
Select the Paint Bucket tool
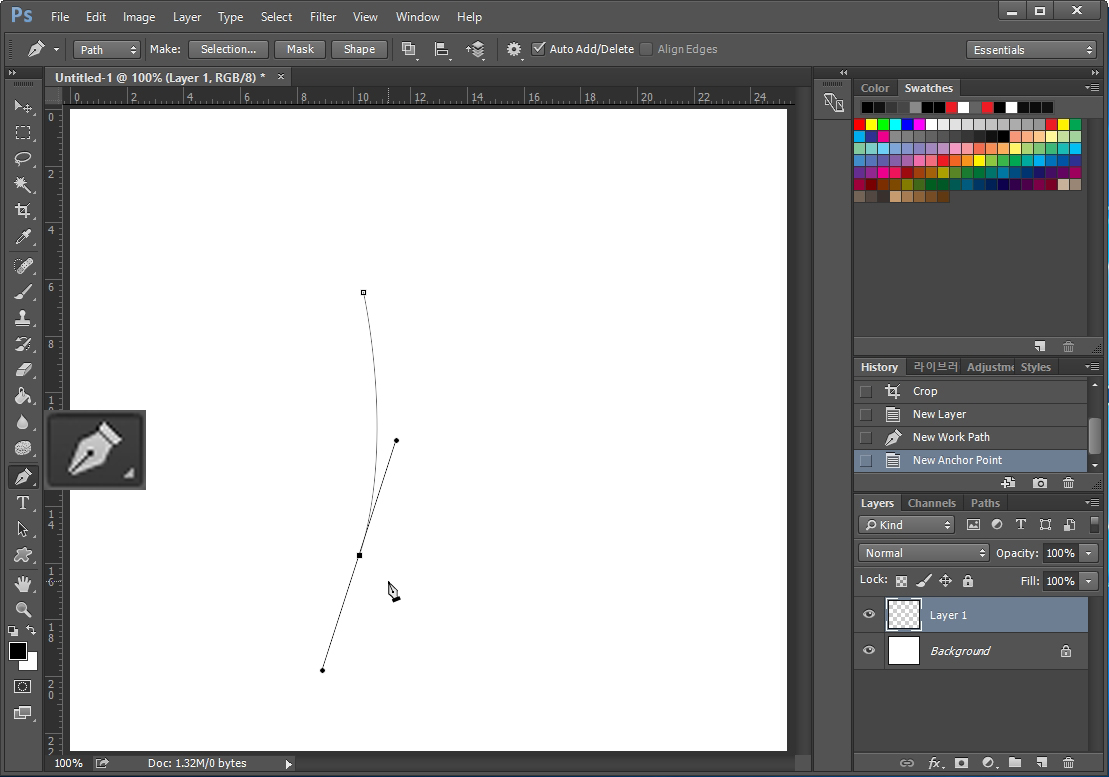23,396
